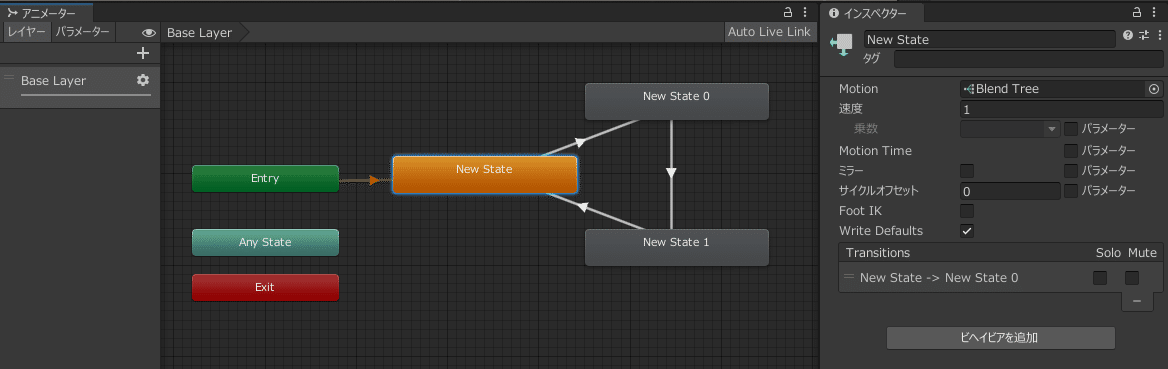
Task: Toggle the eye visibility icon in Animator
Action: click(149, 33)
